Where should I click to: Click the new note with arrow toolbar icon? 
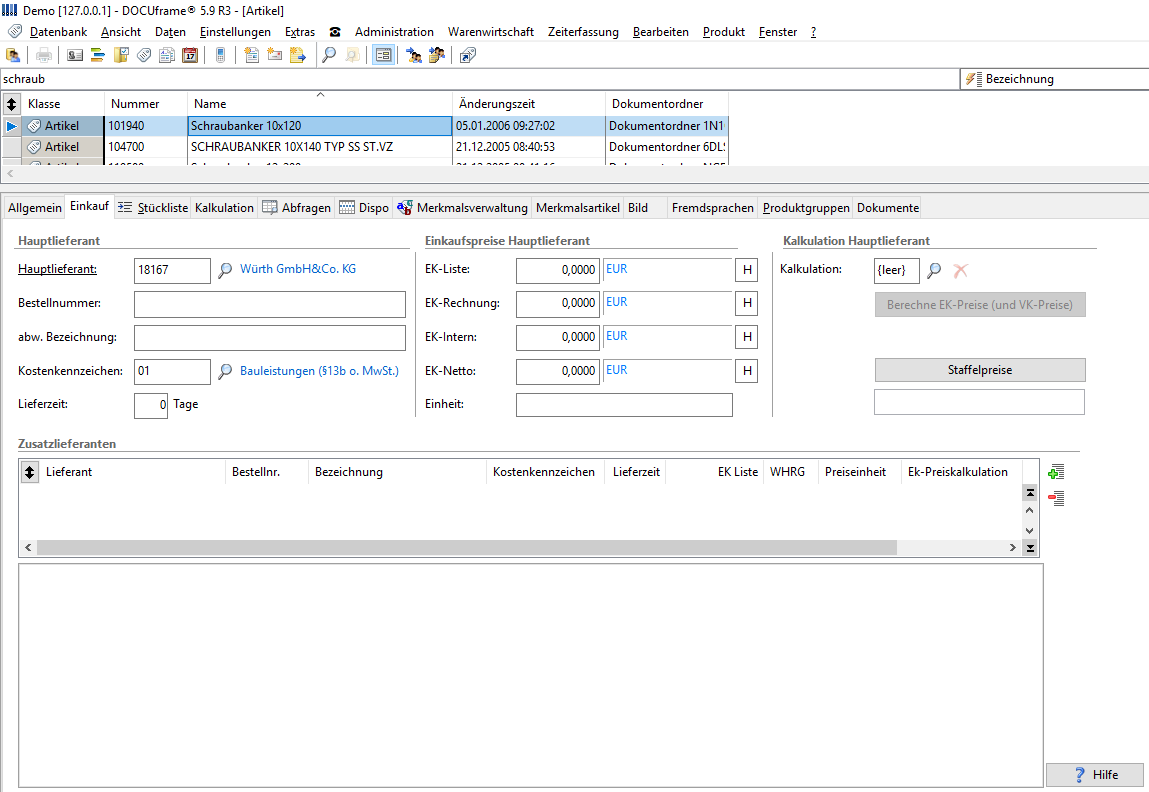tap(298, 55)
